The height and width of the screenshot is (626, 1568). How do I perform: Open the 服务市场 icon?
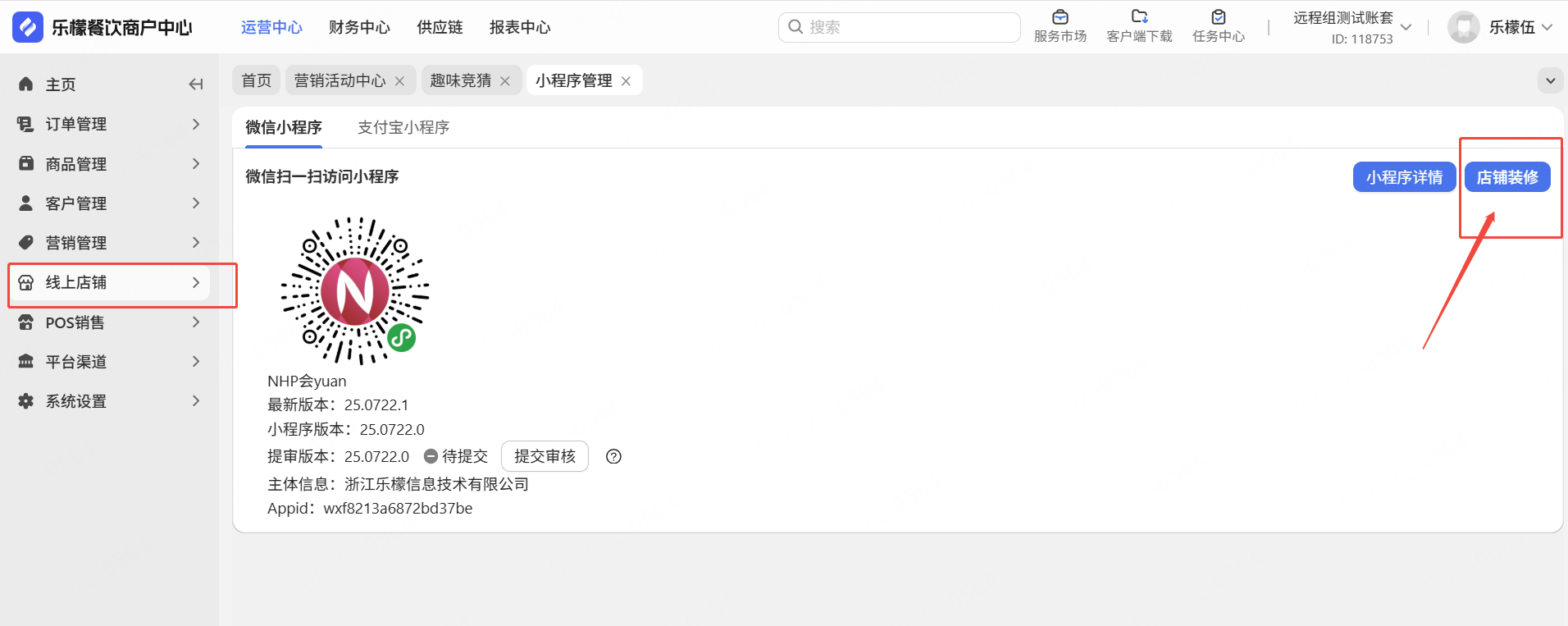[1060, 16]
